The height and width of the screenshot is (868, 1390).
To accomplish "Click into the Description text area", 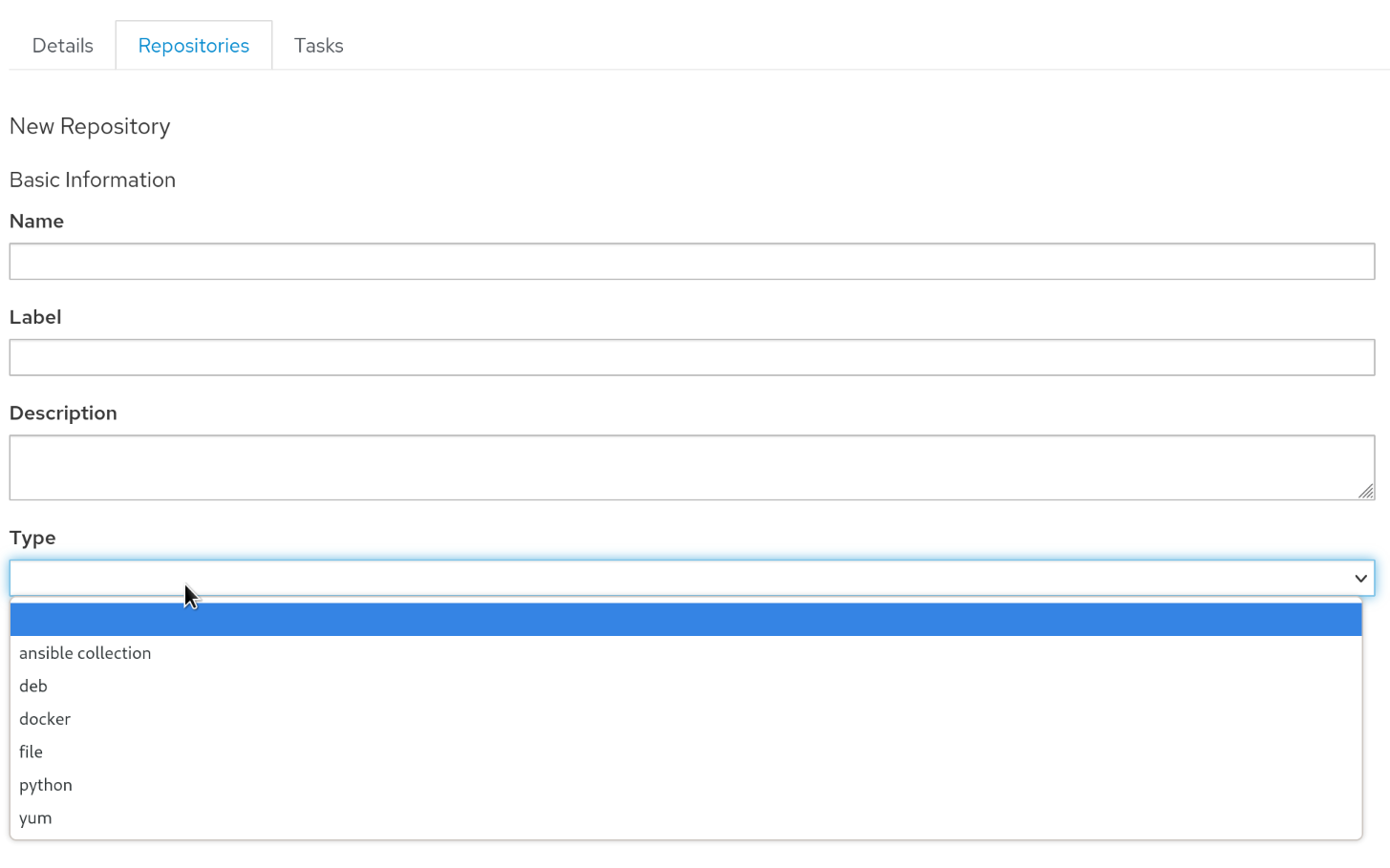I will [x=692, y=468].
